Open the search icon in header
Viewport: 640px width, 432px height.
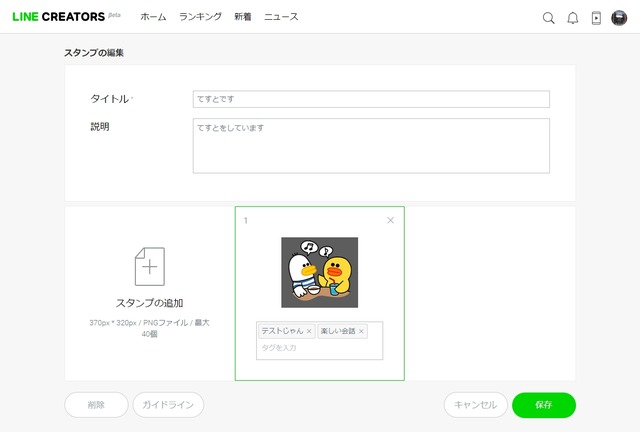[549, 18]
